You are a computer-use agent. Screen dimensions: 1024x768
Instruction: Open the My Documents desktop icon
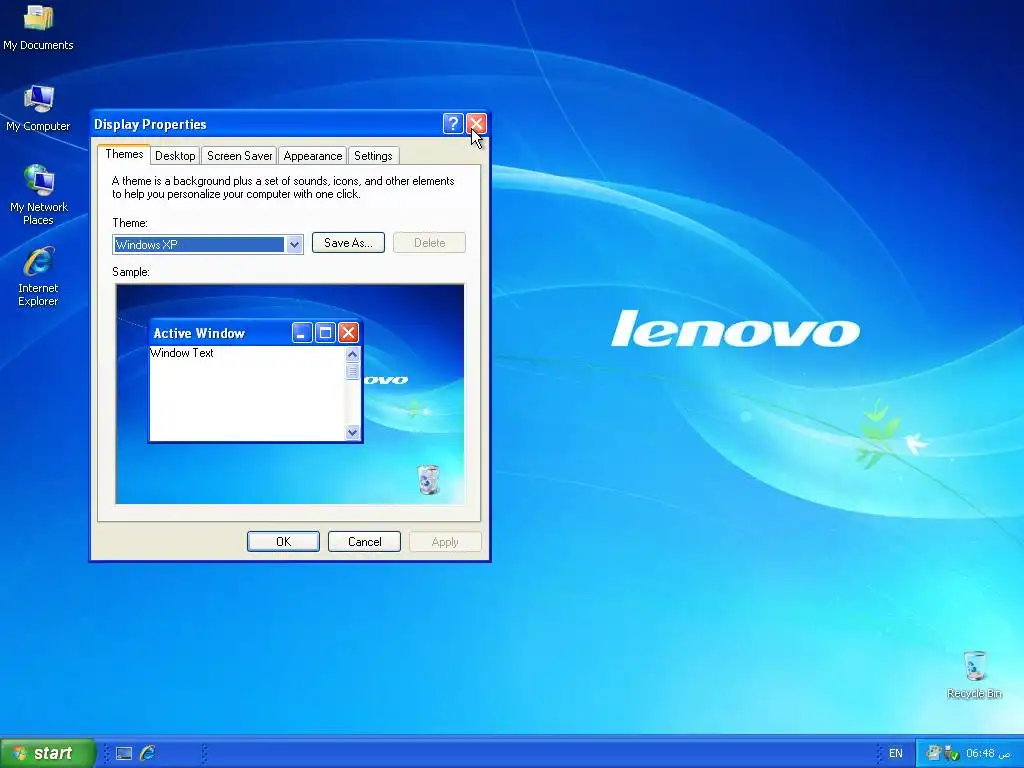38,26
